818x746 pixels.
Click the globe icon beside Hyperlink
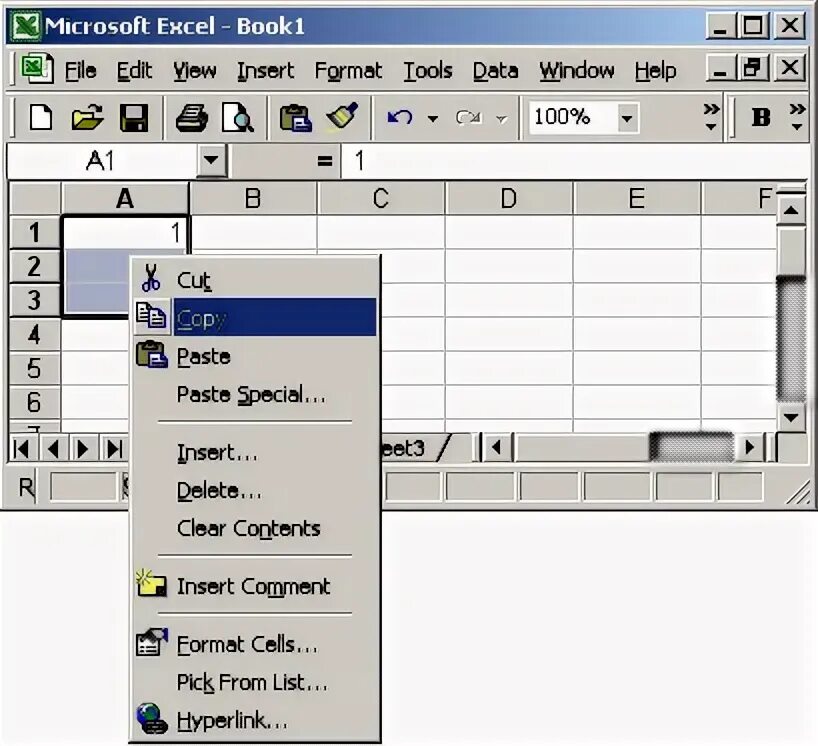(x=151, y=719)
